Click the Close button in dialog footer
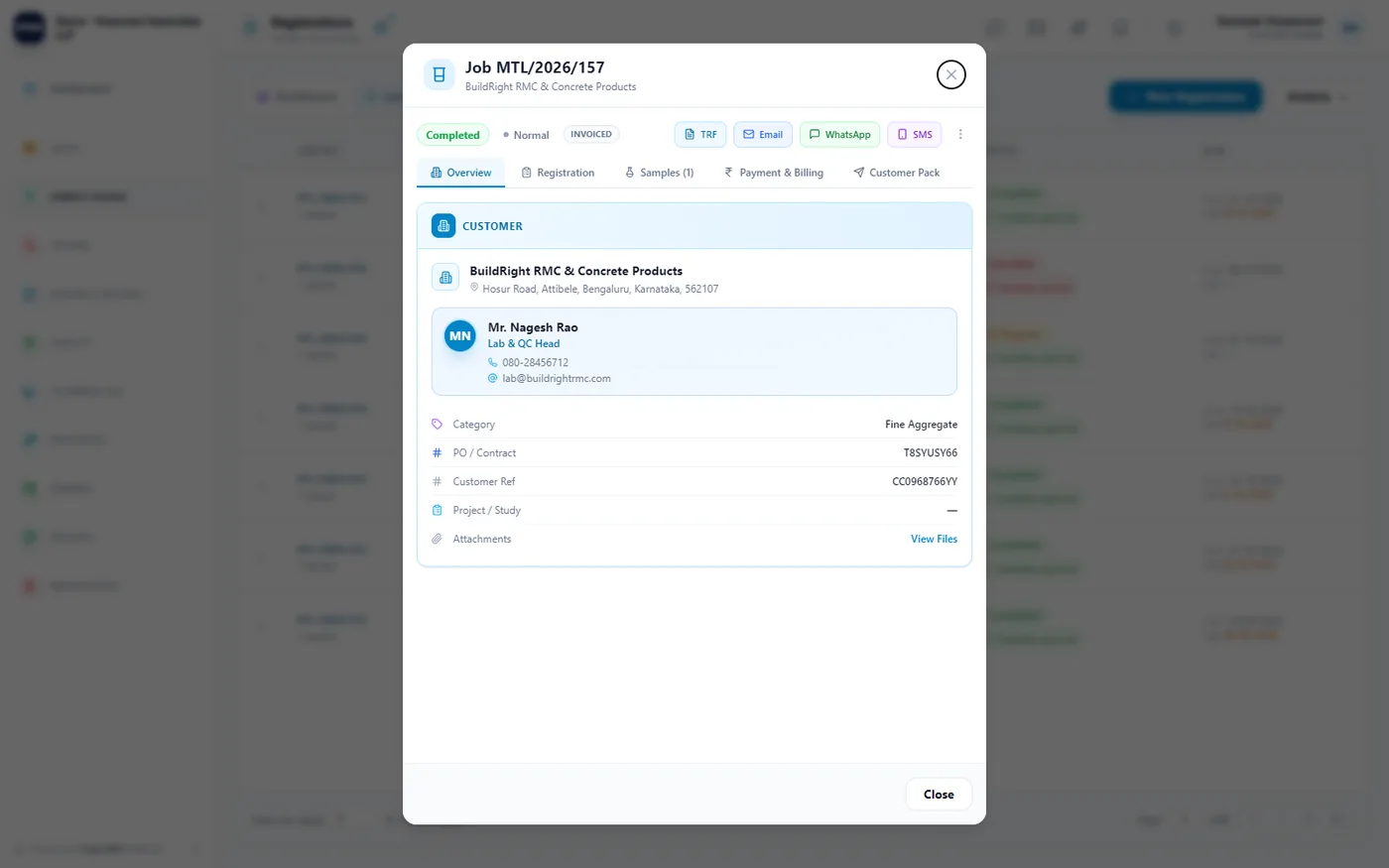 point(939,795)
